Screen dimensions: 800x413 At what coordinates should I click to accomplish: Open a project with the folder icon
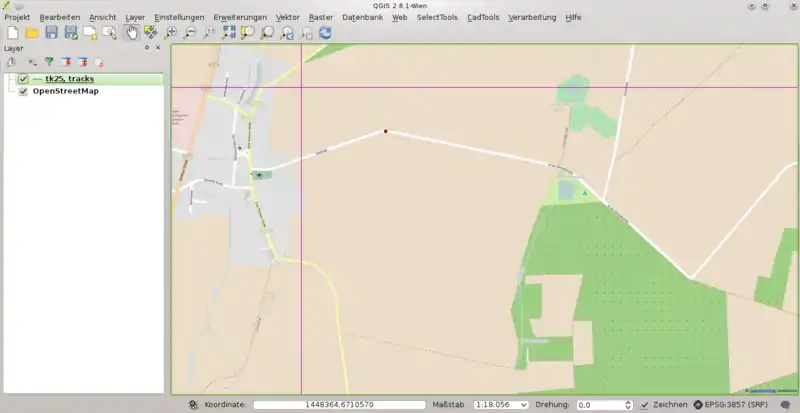tap(32, 33)
